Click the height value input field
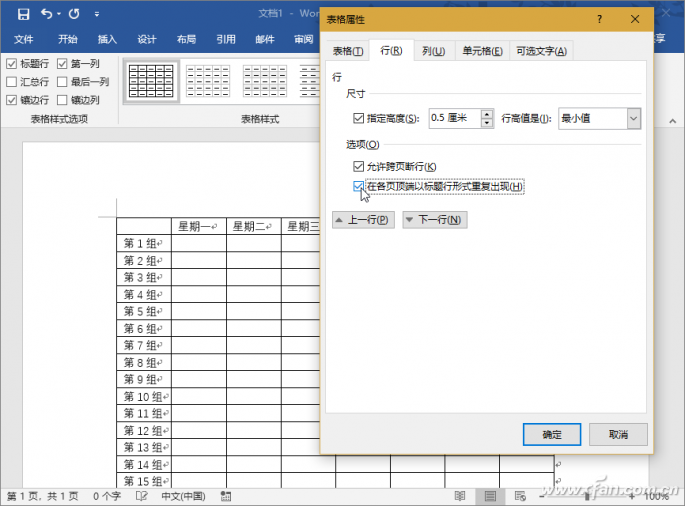Screen dimensions: 685x506 click(454, 118)
